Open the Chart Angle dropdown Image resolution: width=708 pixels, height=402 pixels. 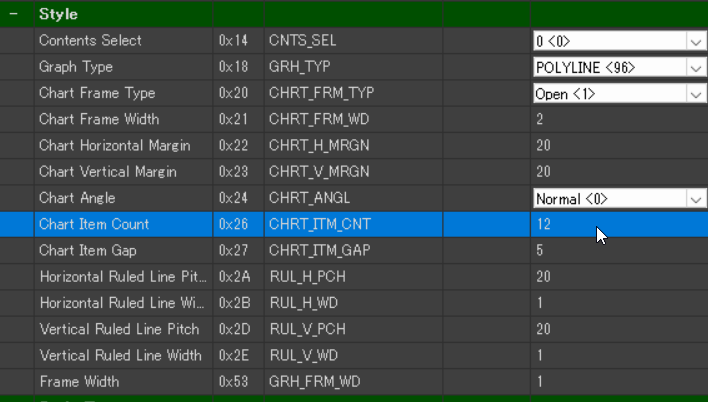(695, 198)
